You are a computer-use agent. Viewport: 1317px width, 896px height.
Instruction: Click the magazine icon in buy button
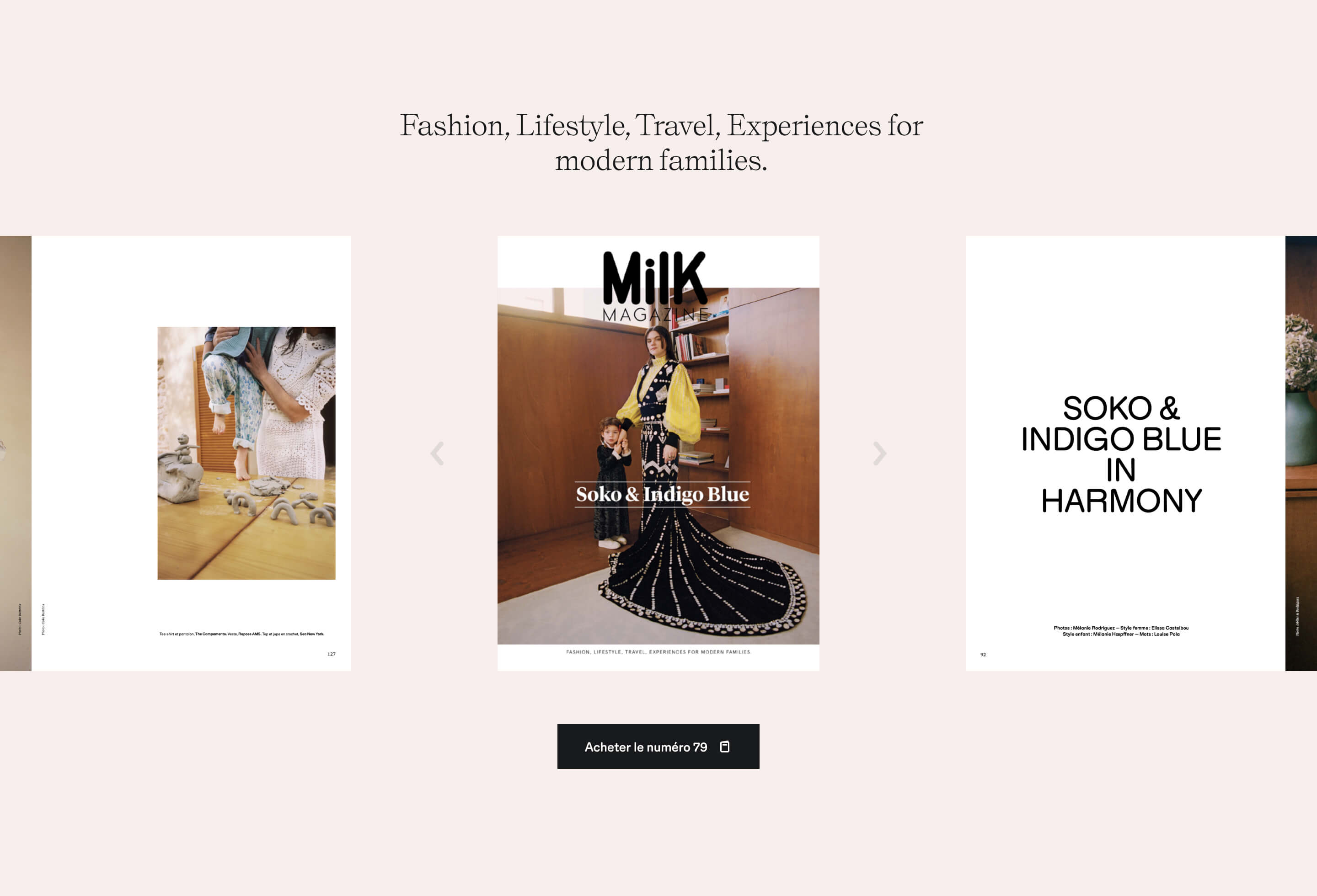tap(724, 747)
